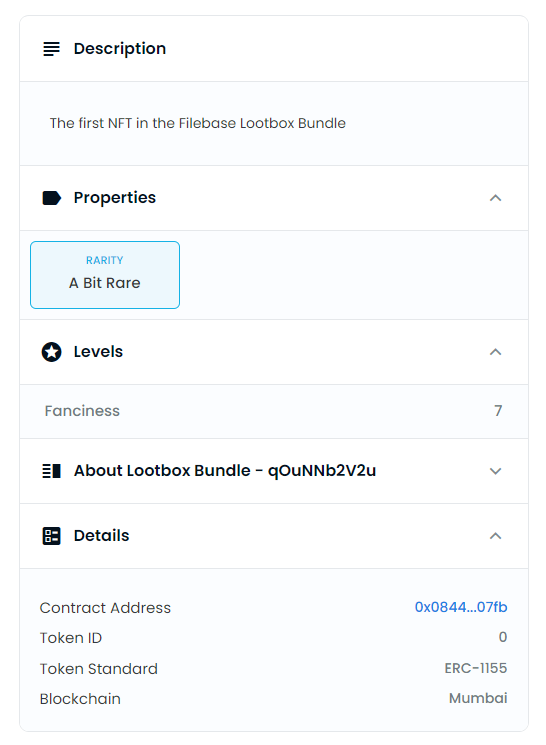Collapse the Details section chevron
546x745 pixels.
point(495,536)
